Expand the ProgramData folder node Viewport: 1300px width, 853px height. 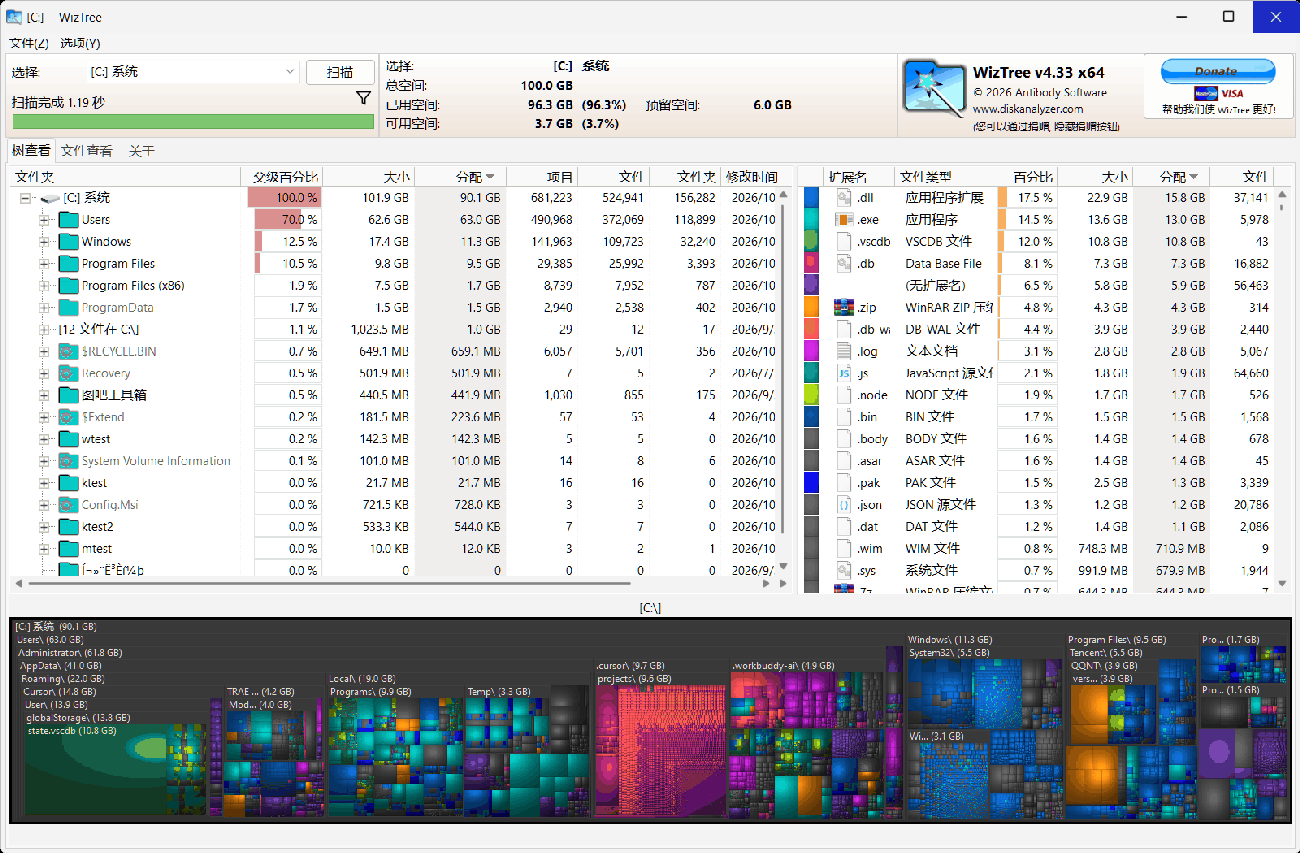pos(44,308)
